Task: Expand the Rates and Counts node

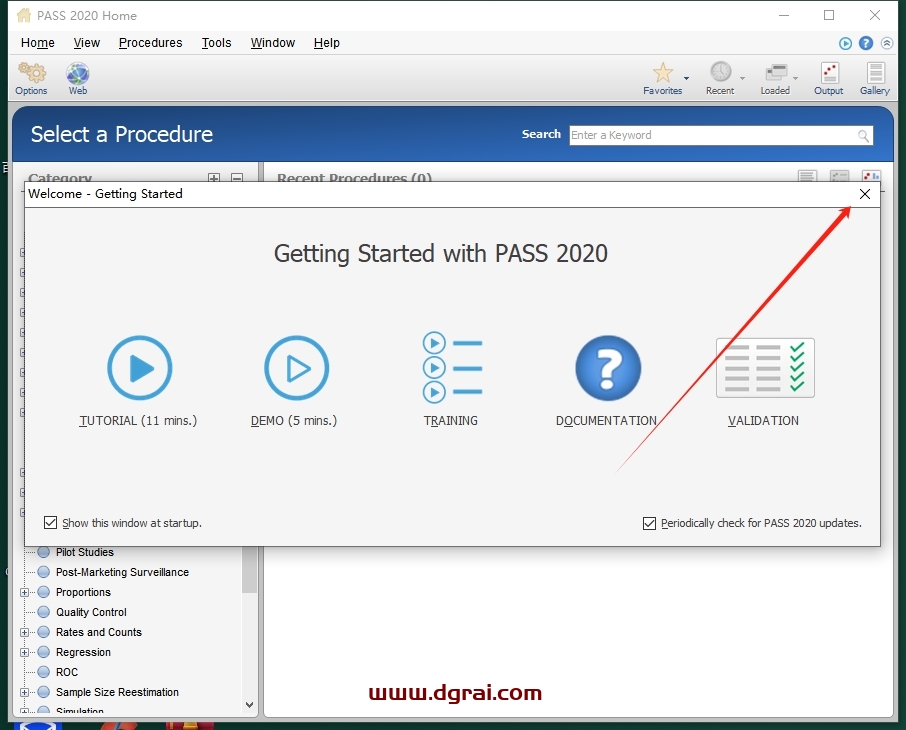Action: tap(24, 632)
